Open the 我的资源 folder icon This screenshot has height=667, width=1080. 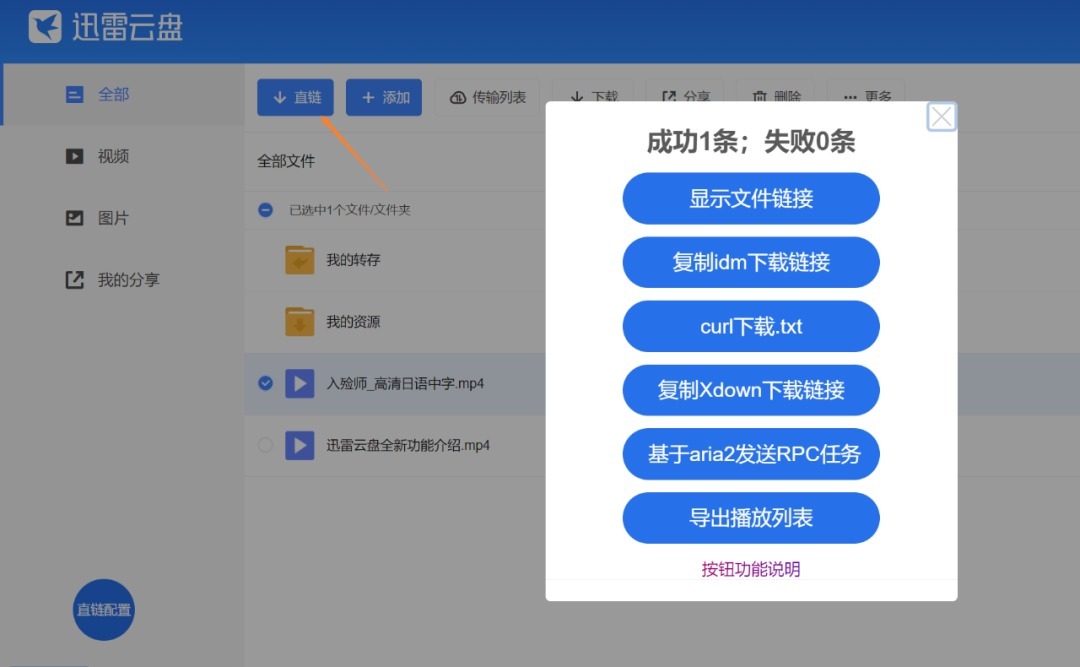coord(299,322)
